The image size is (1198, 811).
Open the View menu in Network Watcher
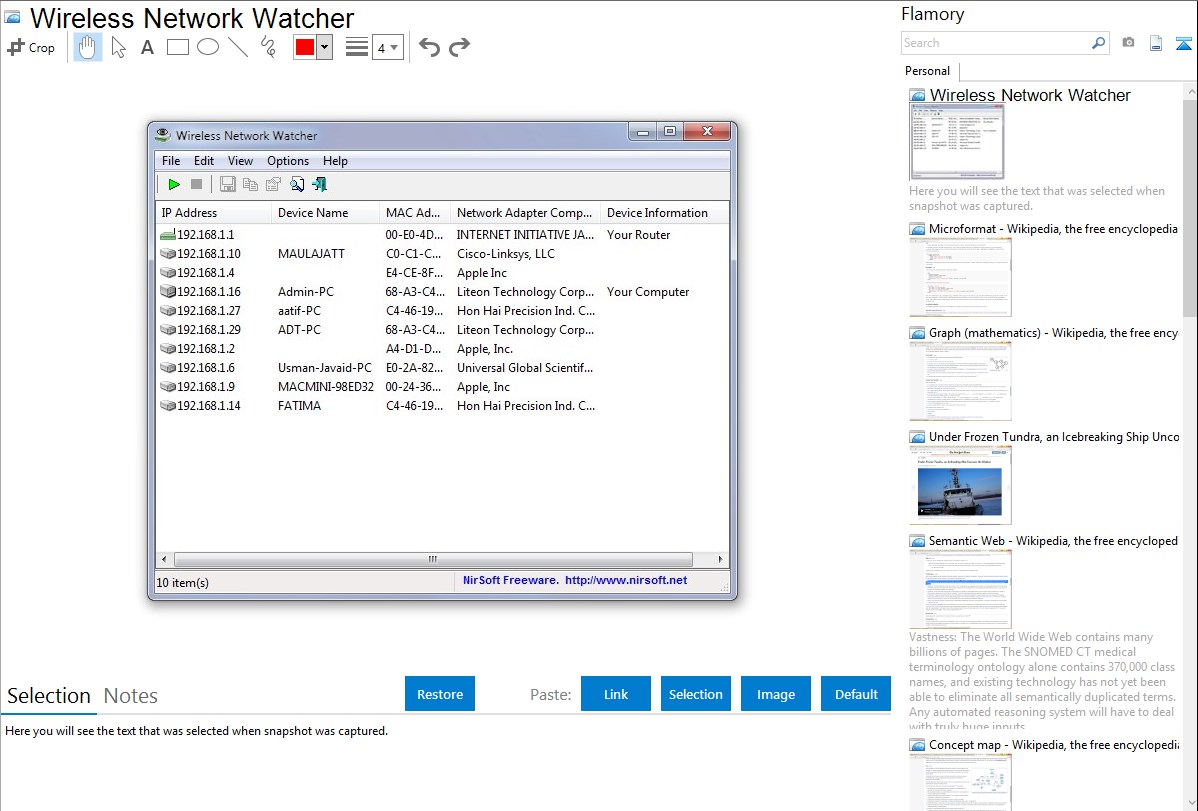tap(240, 161)
